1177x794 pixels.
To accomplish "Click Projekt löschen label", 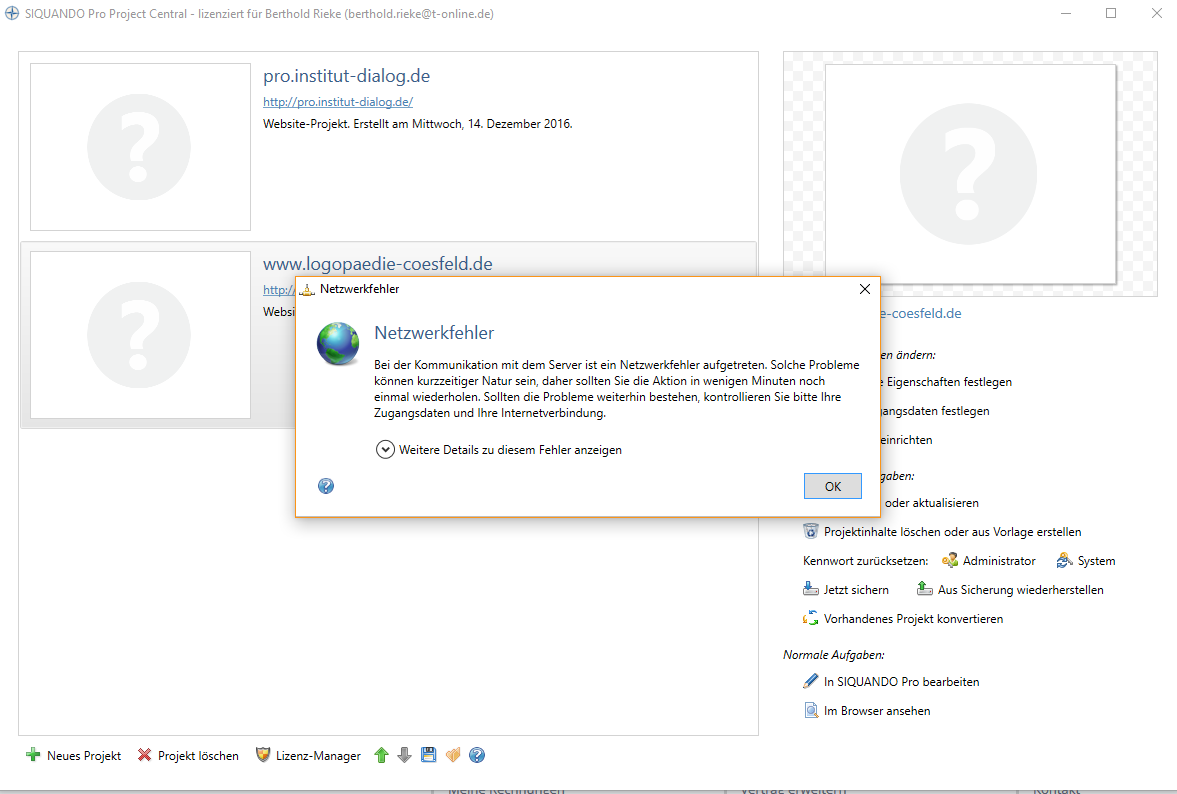I will (x=198, y=756).
